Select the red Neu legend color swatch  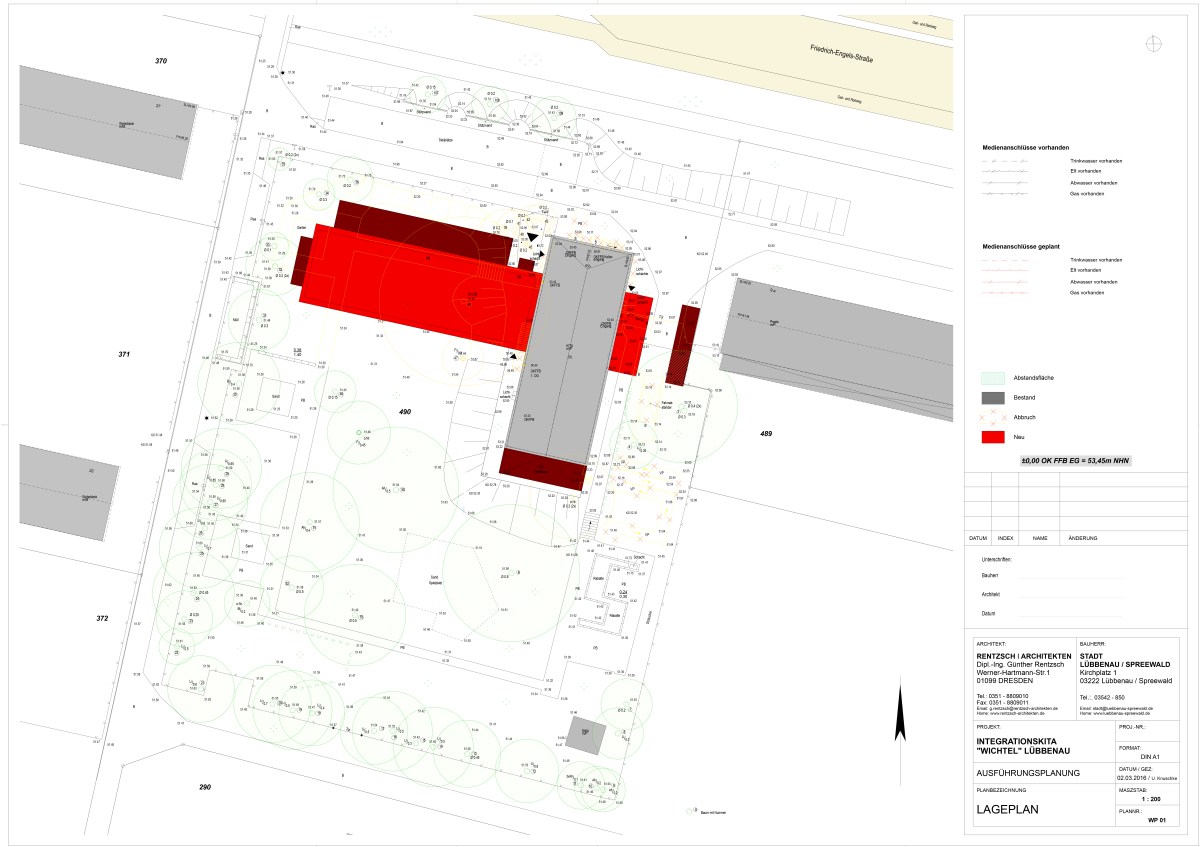[x=993, y=437]
